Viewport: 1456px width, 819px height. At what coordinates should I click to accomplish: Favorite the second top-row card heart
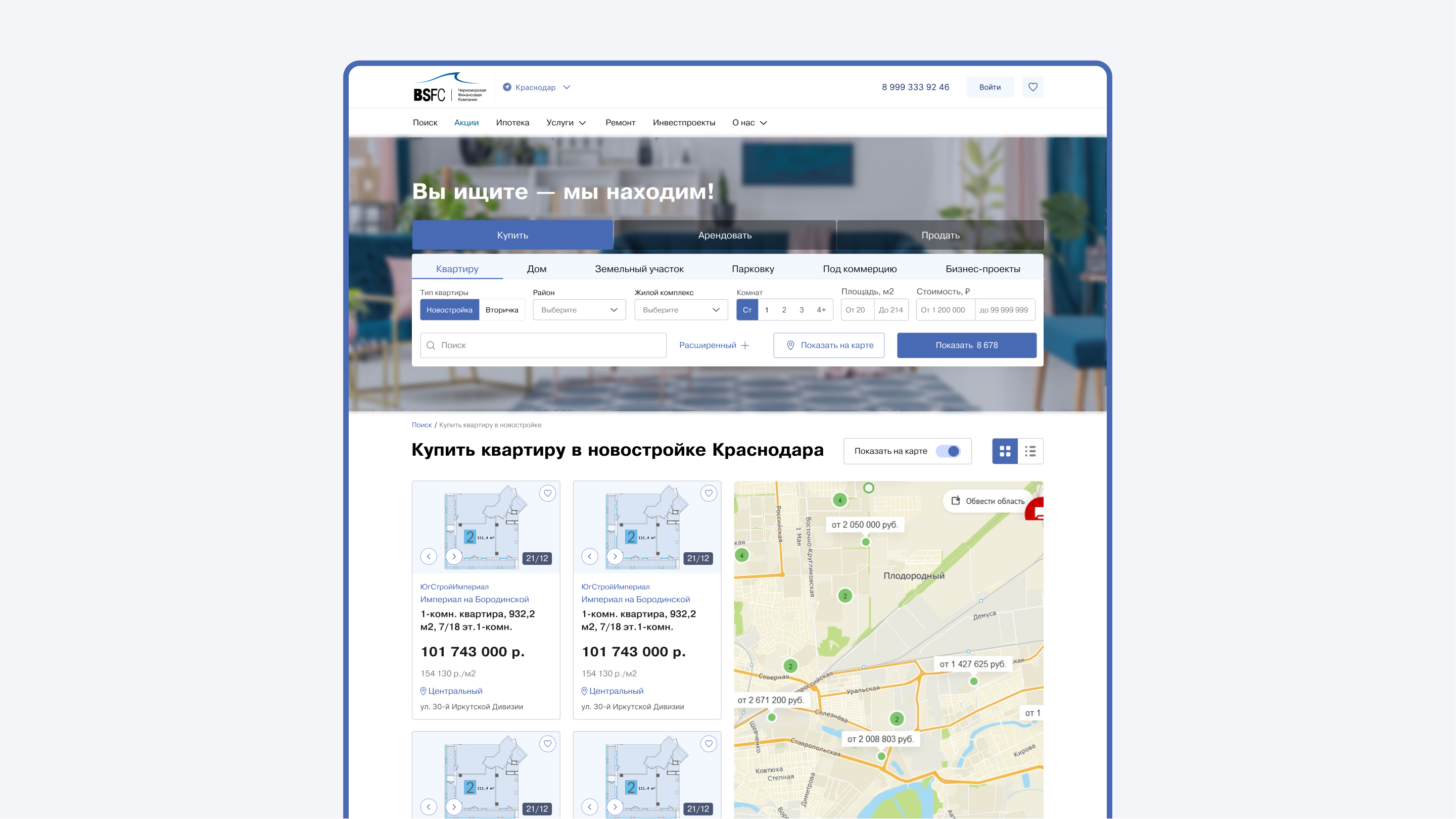point(708,494)
